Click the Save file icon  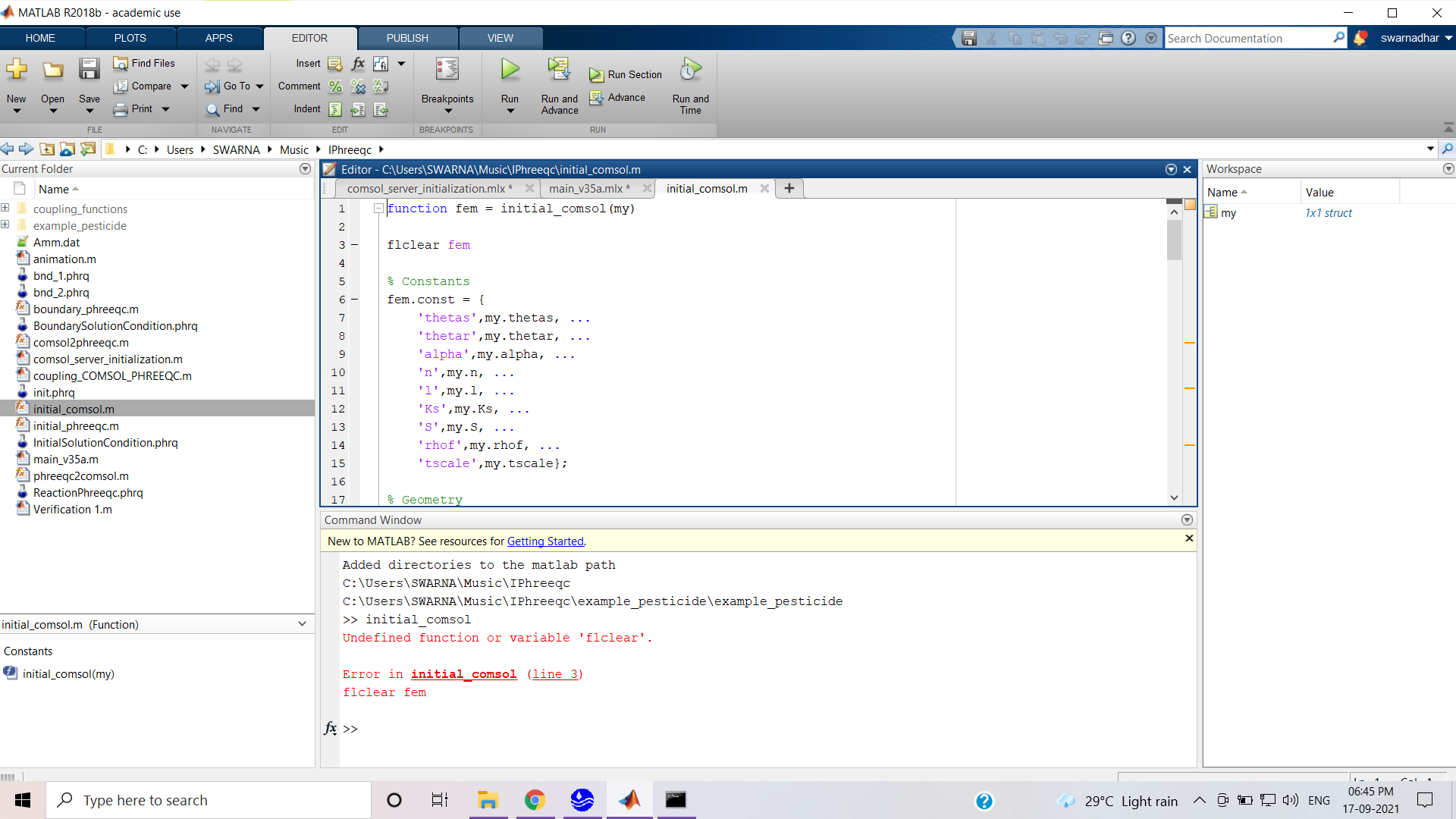tap(89, 70)
